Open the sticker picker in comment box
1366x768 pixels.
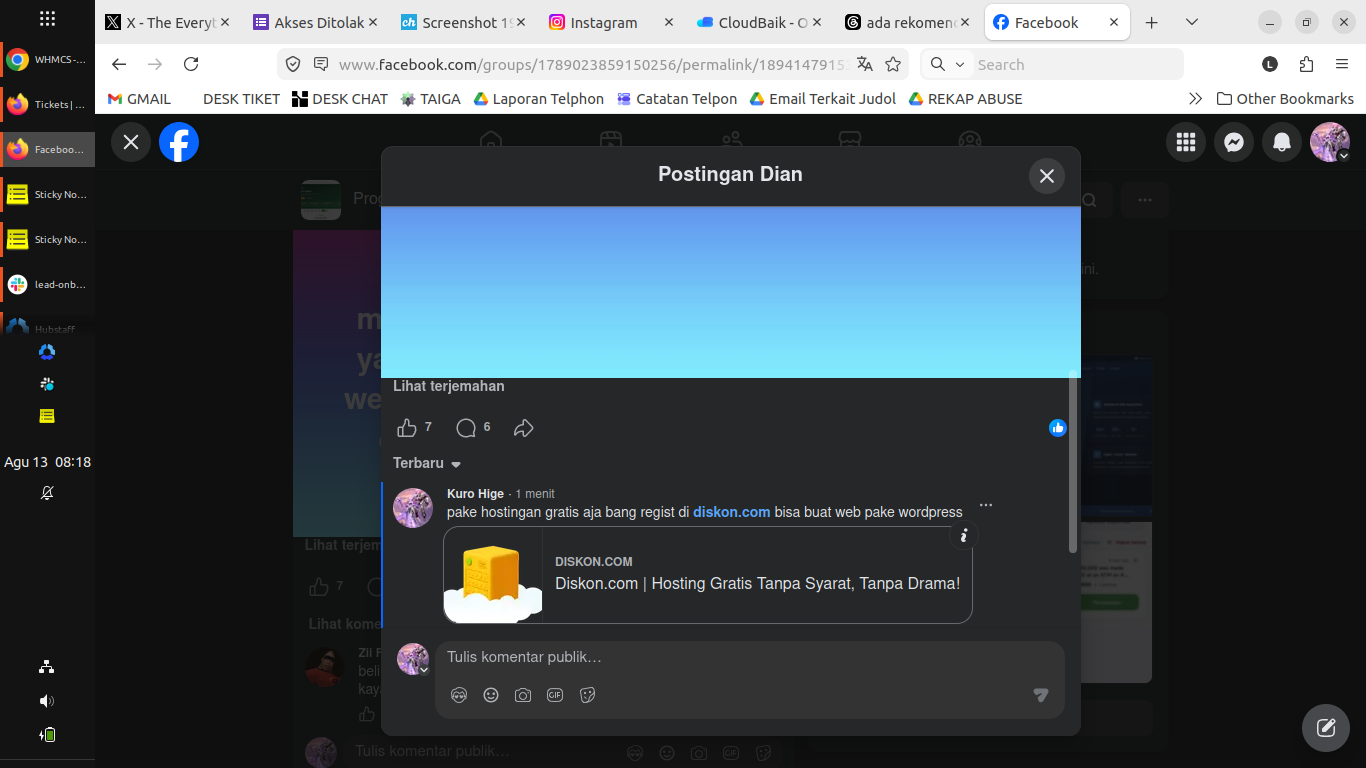coord(587,695)
